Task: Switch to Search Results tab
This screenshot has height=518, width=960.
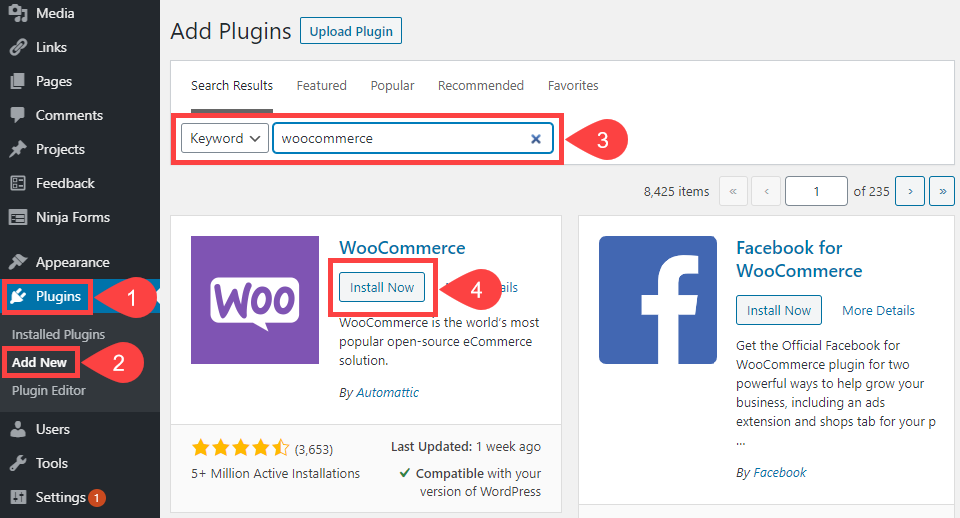Action: point(231,86)
